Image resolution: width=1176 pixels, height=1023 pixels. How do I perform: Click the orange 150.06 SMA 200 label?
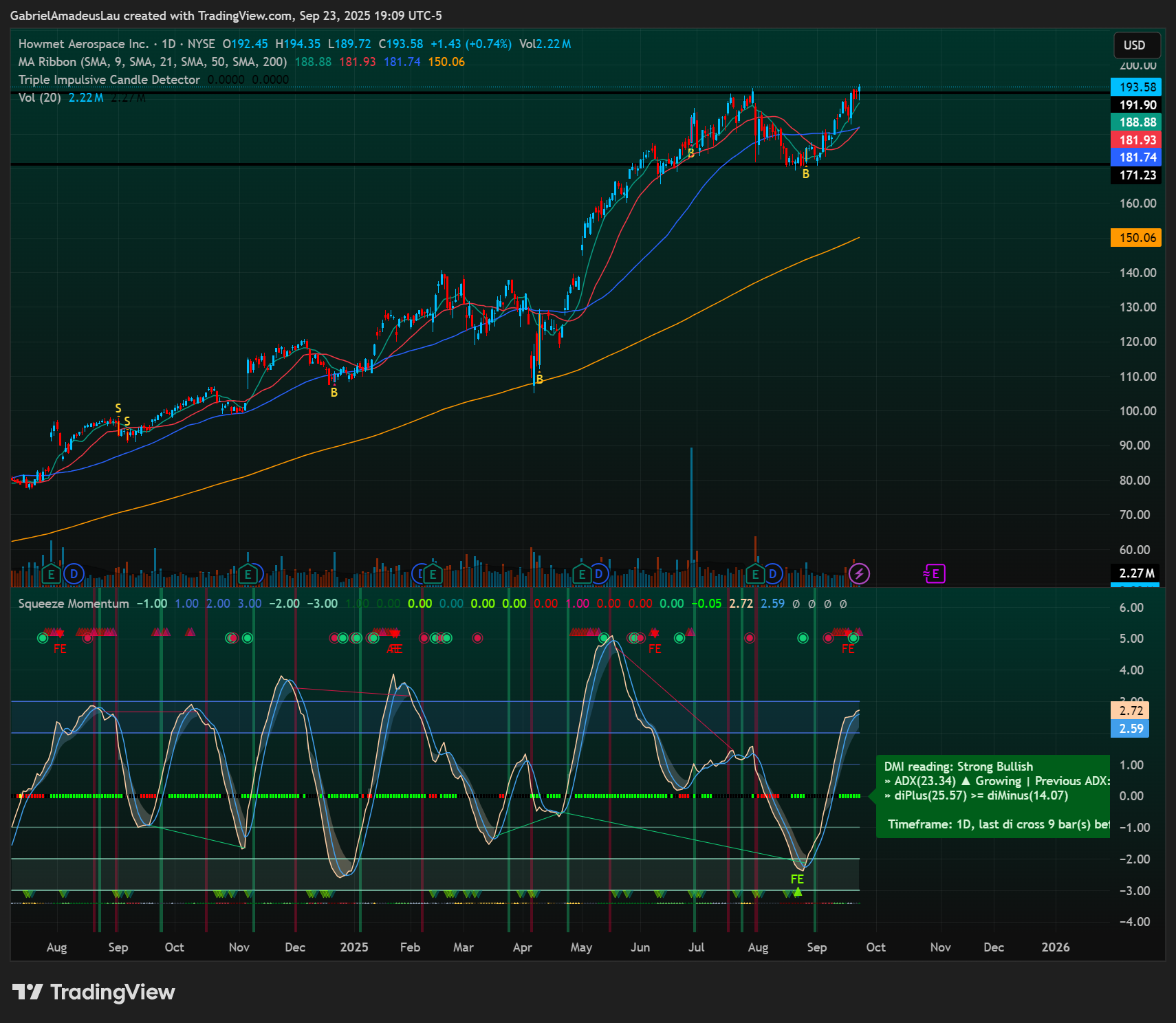coord(1136,238)
